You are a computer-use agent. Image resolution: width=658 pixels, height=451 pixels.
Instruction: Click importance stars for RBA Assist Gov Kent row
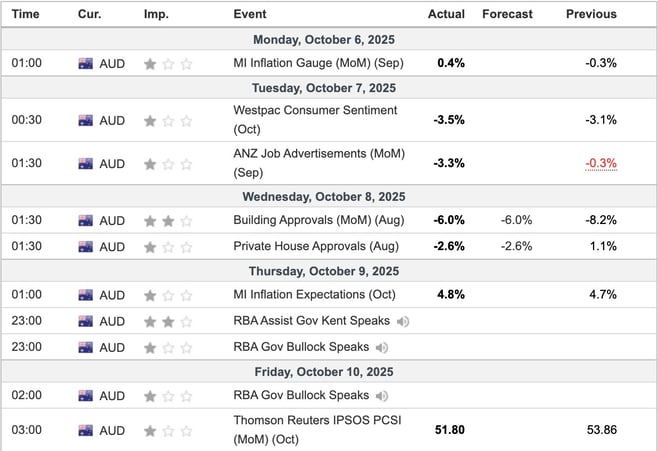[166, 321]
